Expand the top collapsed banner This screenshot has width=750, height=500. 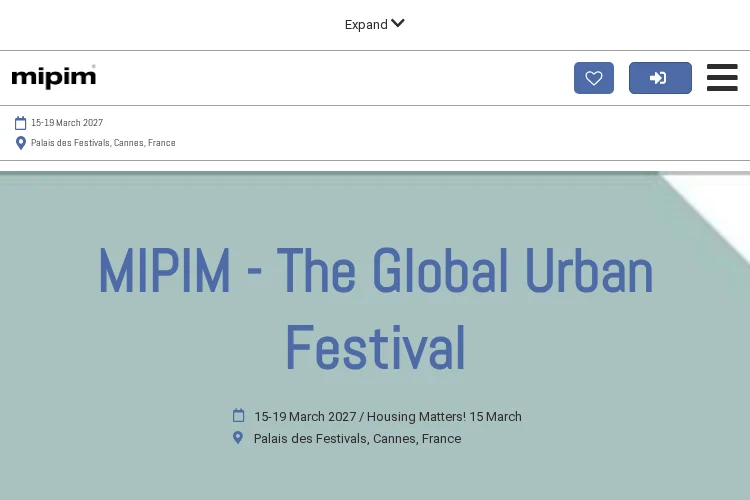[375, 24]
